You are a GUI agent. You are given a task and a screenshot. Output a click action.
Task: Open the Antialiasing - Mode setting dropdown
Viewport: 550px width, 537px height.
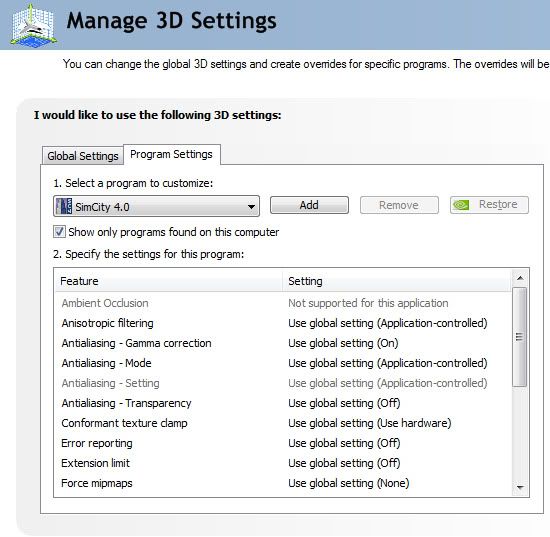tap(388, 363)
